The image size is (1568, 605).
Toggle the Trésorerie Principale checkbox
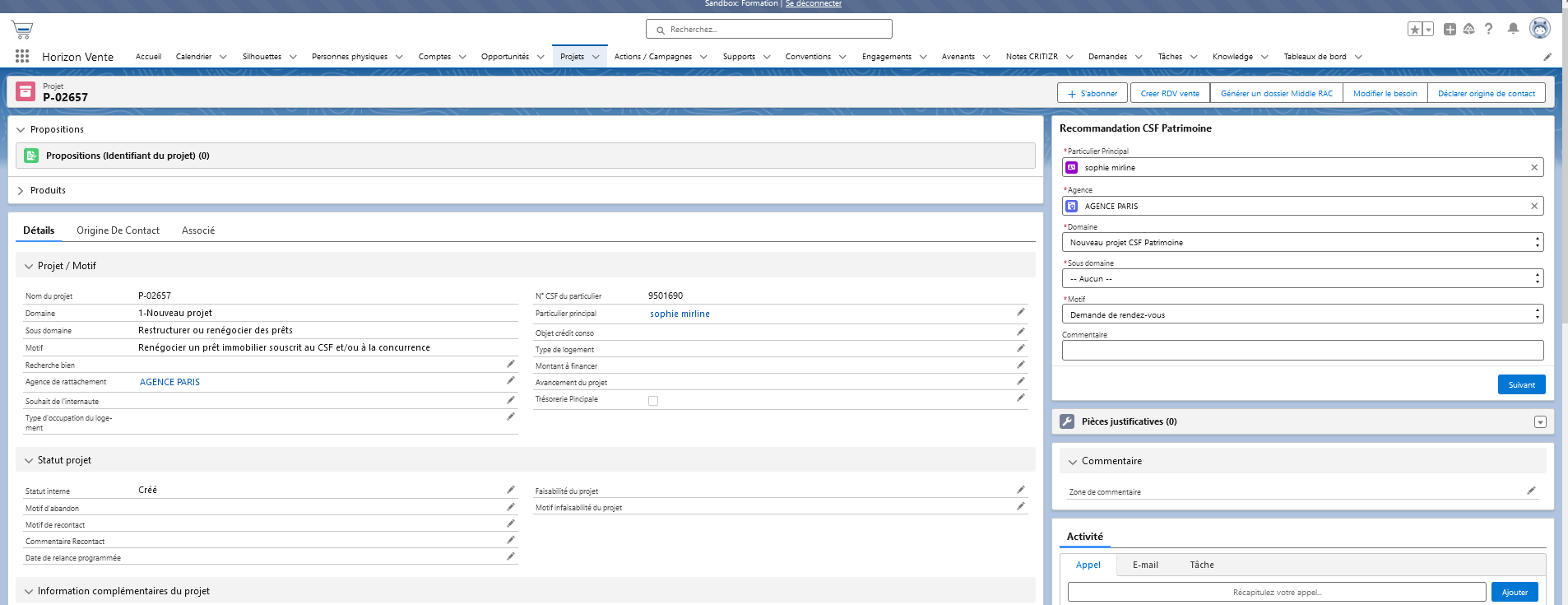[x=653, y=401]
